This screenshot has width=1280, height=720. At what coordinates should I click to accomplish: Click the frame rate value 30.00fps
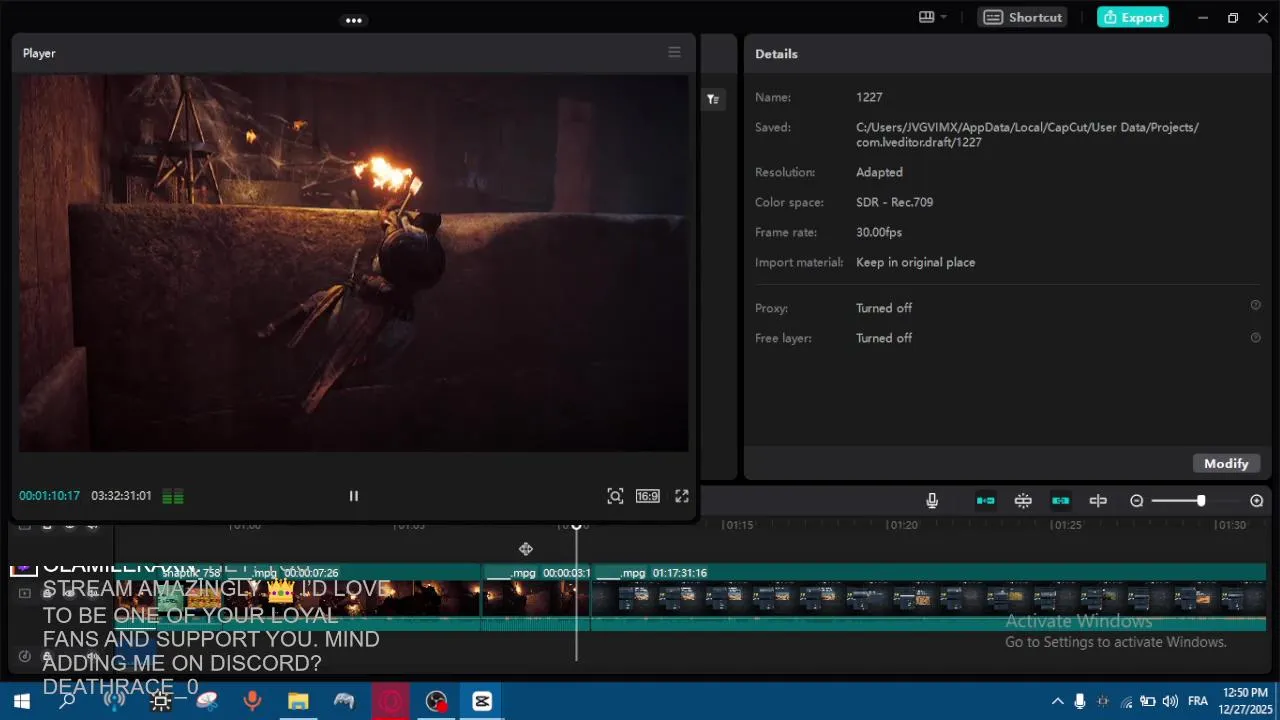pos(879,232)
